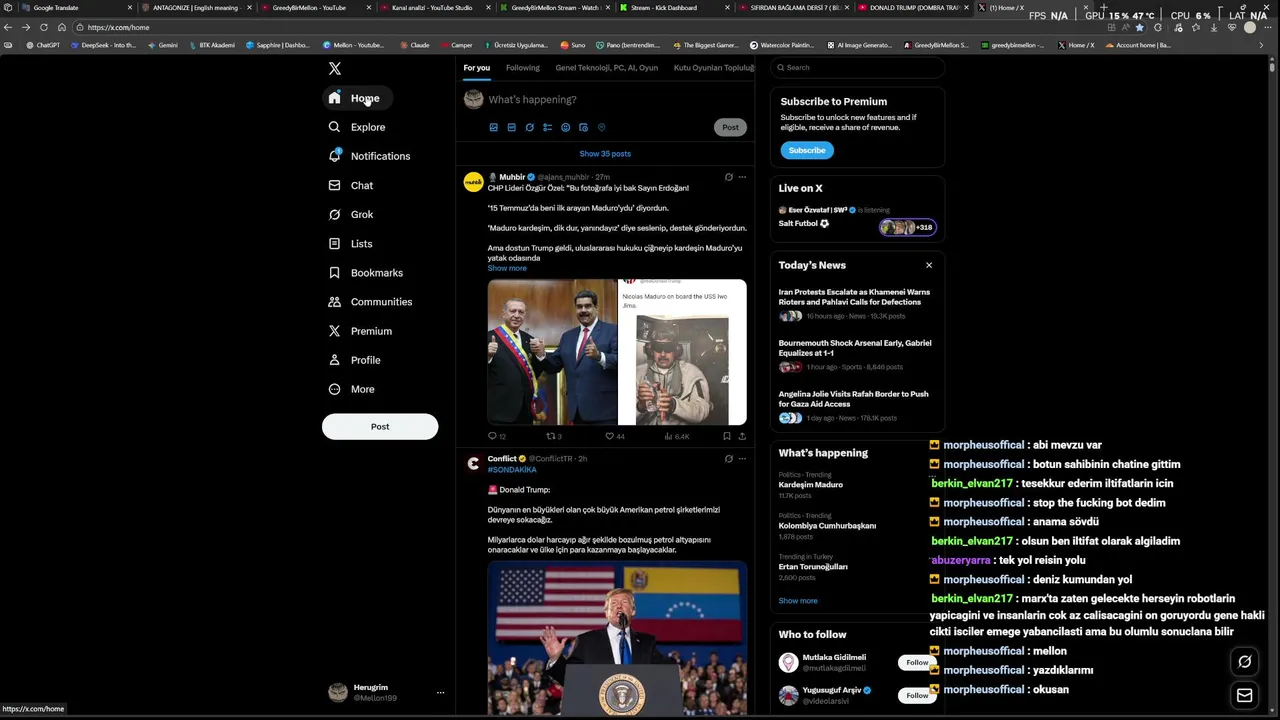Schedule the post with calendar icon
Screen dimensions: 1280x720
[x=583, y=127]
